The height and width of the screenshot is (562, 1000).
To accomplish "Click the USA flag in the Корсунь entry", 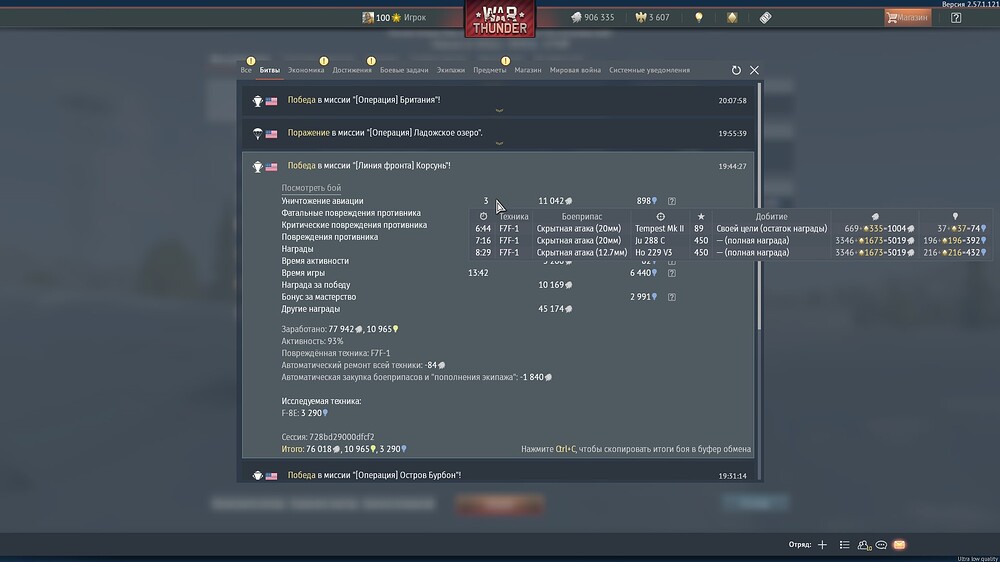I will (272, 166).
